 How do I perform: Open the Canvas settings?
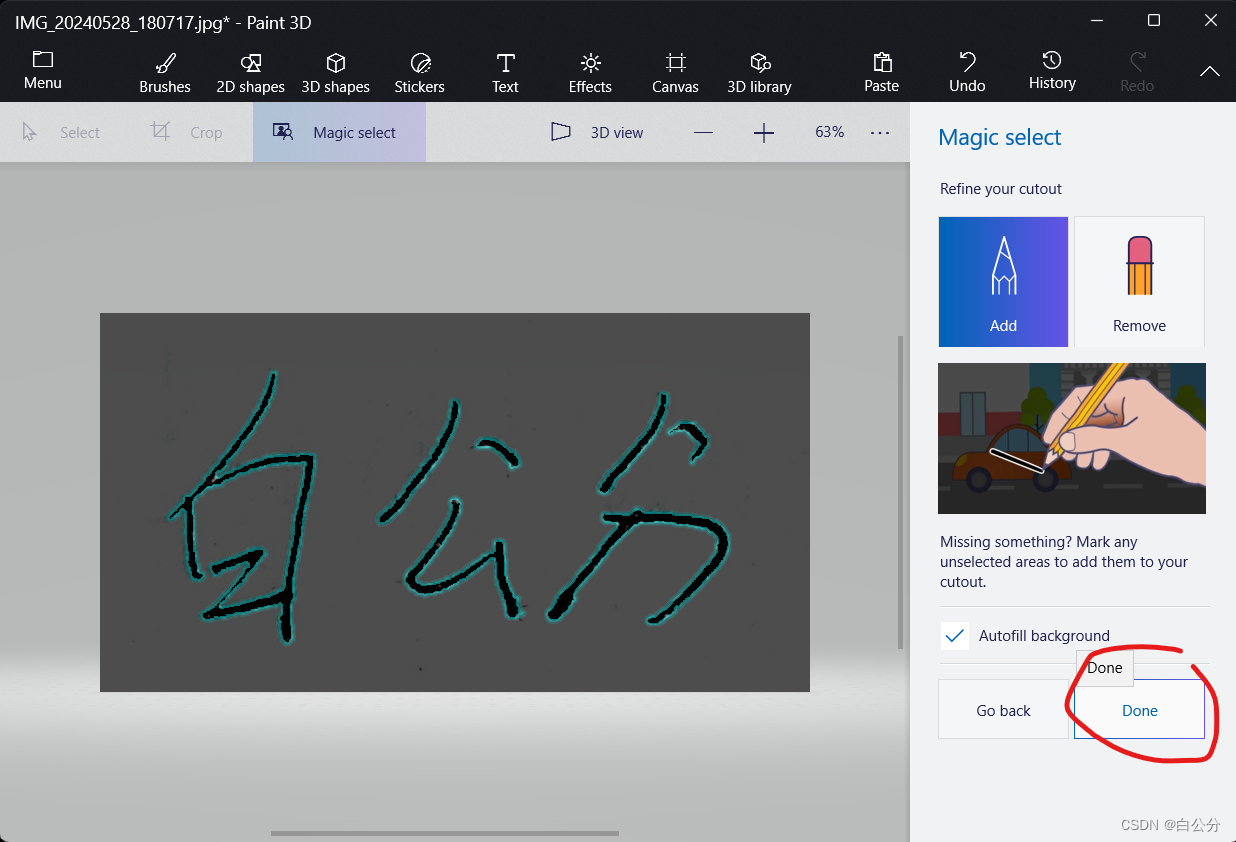(x=674, y=70)
